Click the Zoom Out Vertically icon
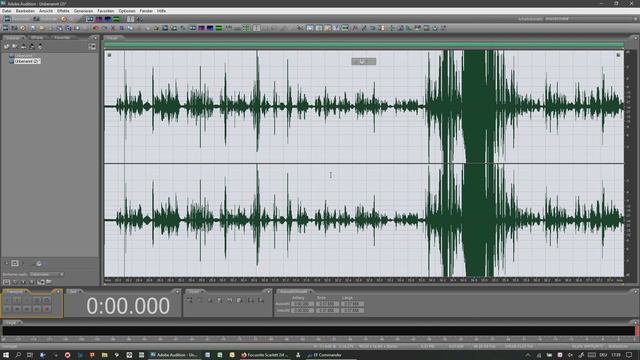The width and height of the screenshot is (640, 360). pyautogui.click(x=260, y=300)
